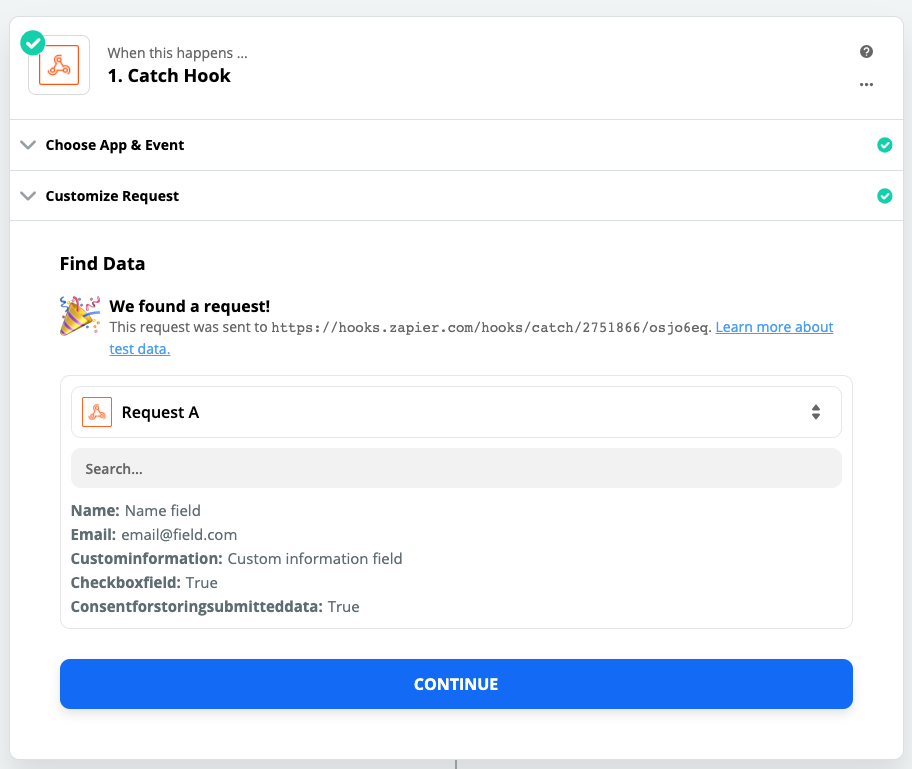
Task: Open the help question mark icon
Action: point(866,52)
